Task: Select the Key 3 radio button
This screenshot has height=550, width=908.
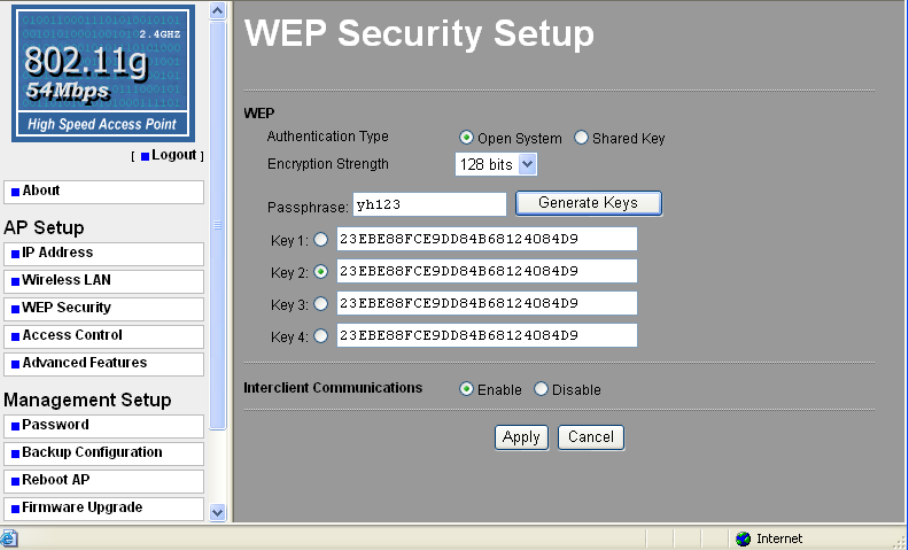Action: click(320, 304)
